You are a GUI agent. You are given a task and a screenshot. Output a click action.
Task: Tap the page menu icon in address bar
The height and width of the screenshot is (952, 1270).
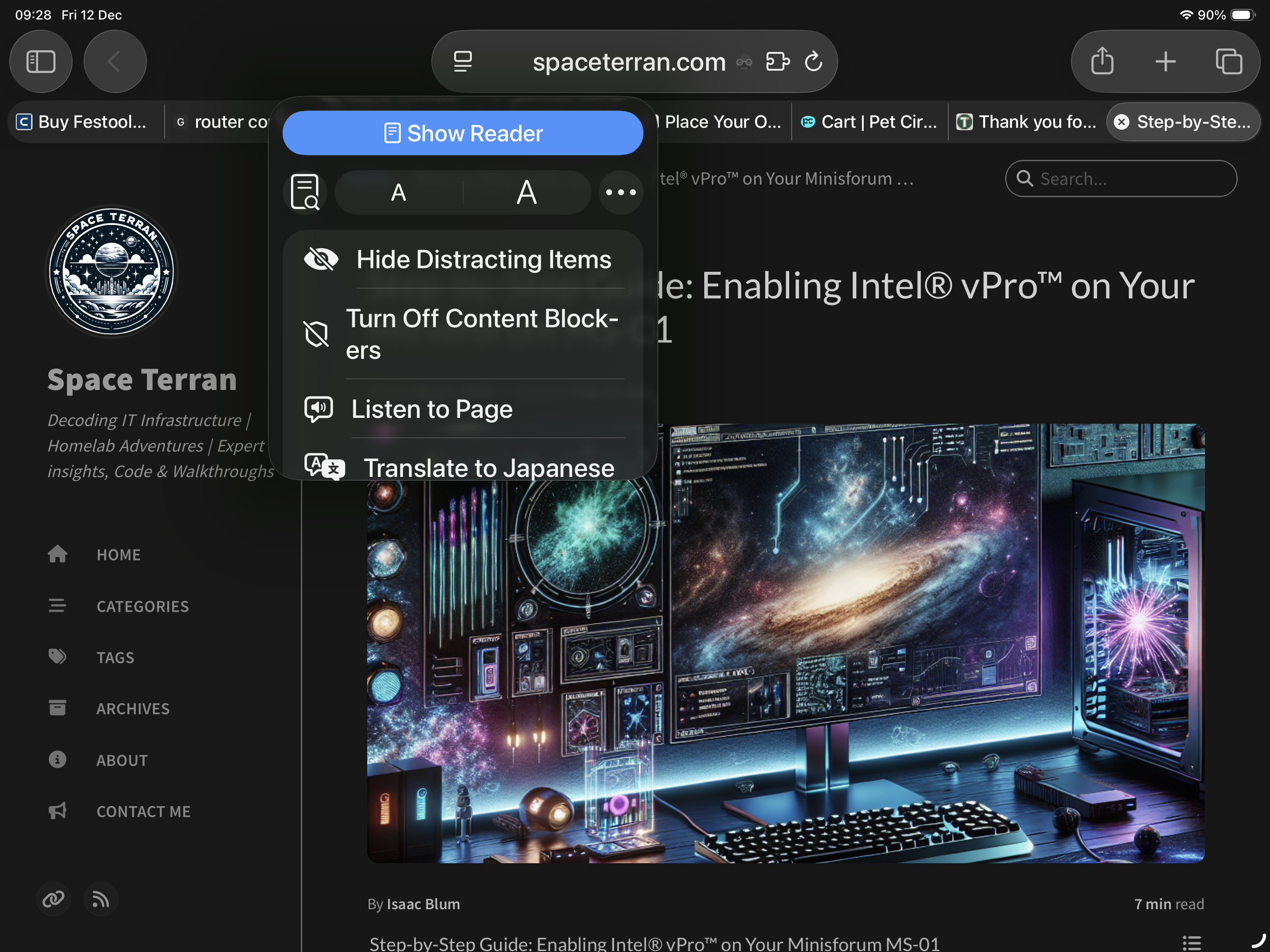463,61
